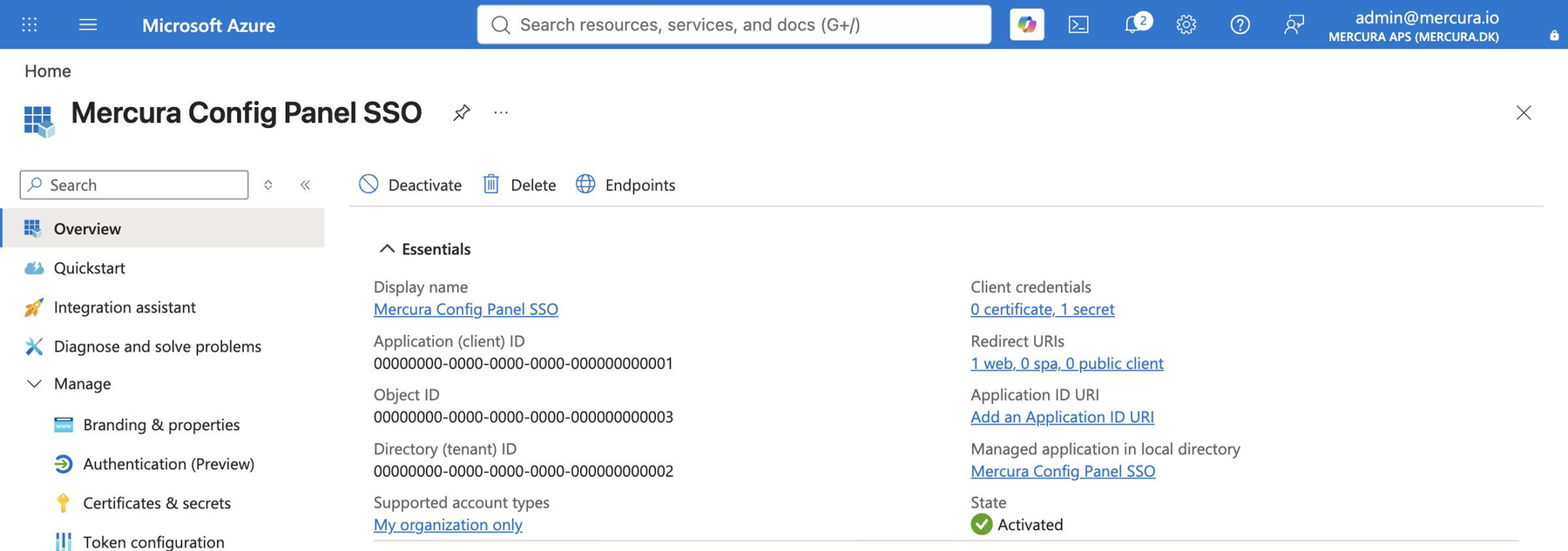1568x551 pixels.
Task: Open 1 web, 0 spa, 0 public client link
Action: (x=1067, y=363)
